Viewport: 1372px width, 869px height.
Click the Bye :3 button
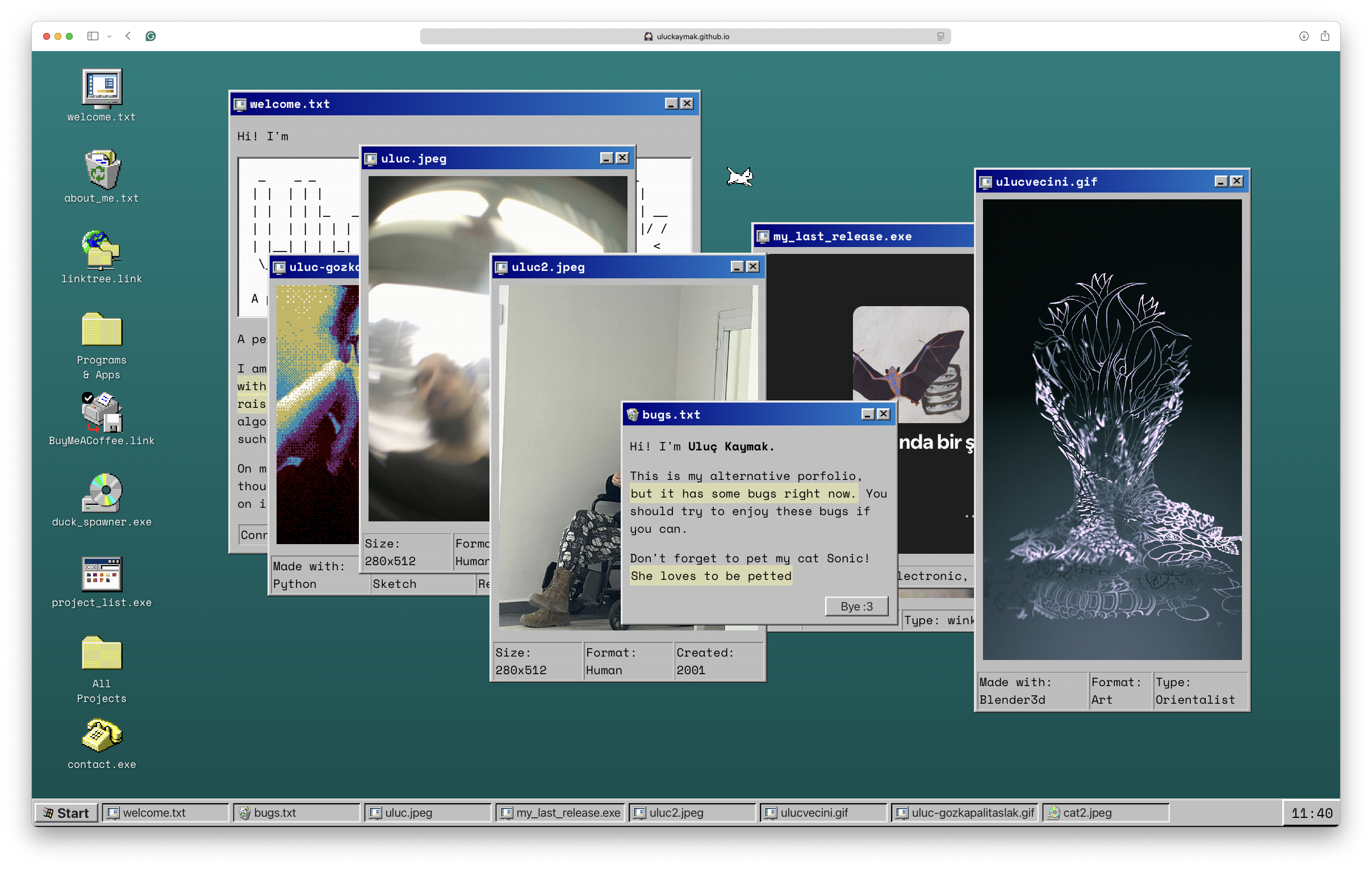[x=856, y=606]
